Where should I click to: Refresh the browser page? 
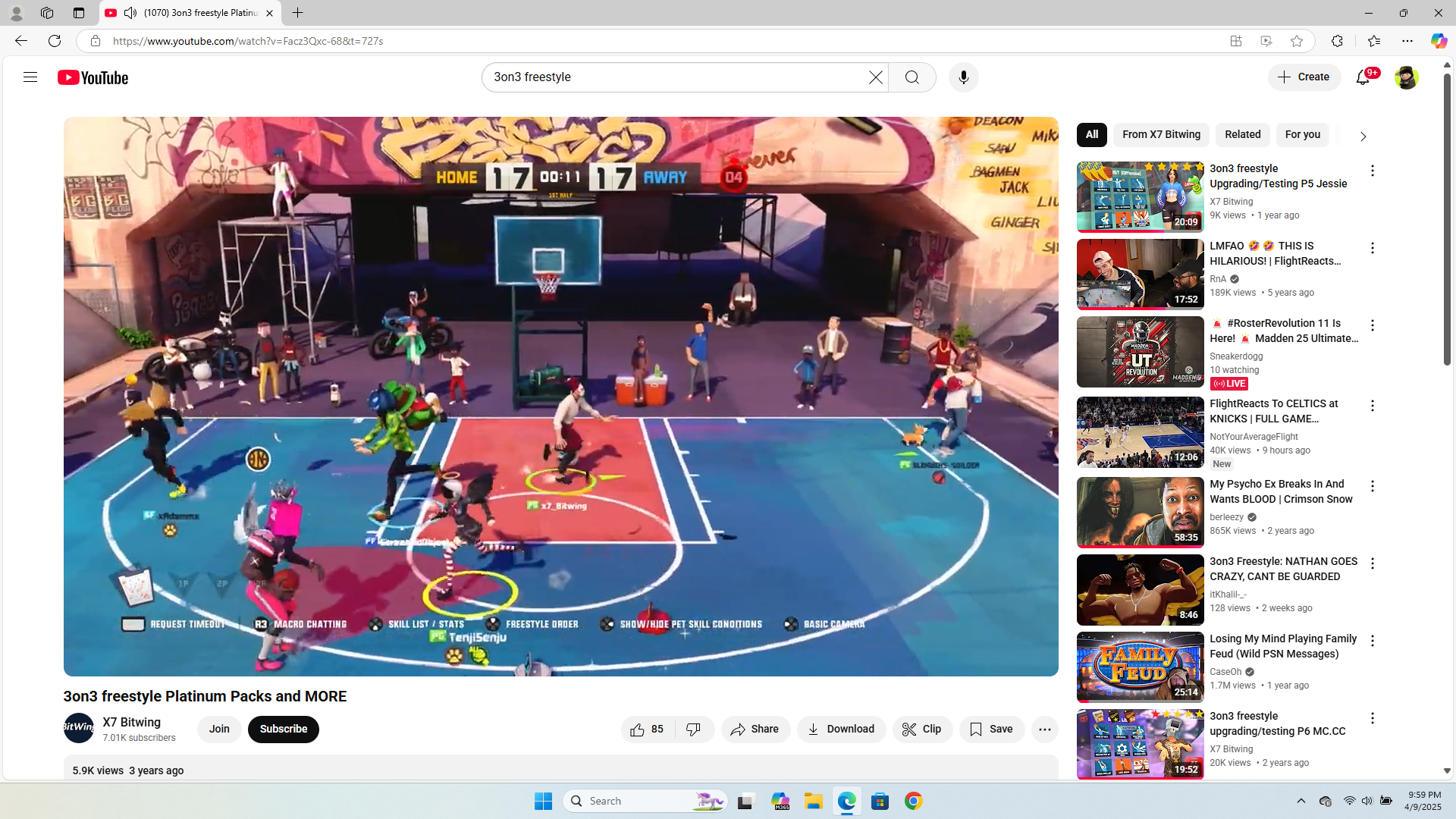tap(55, 41)
